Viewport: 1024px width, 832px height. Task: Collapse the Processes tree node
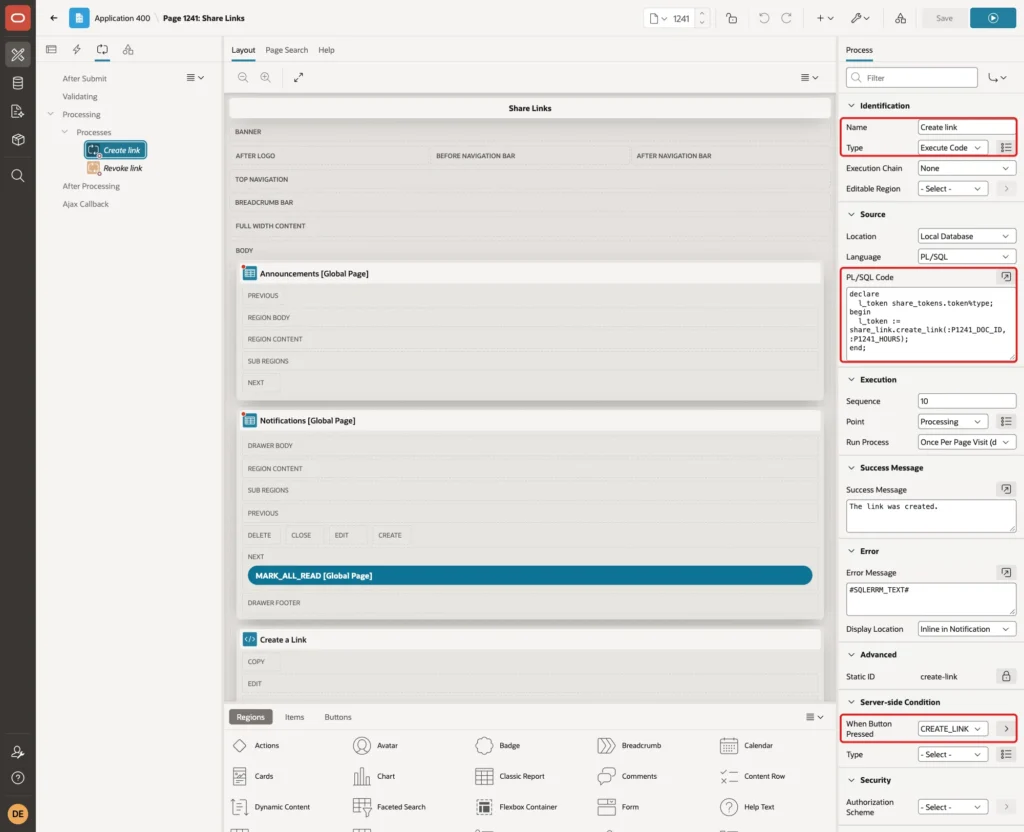[65, 132]
